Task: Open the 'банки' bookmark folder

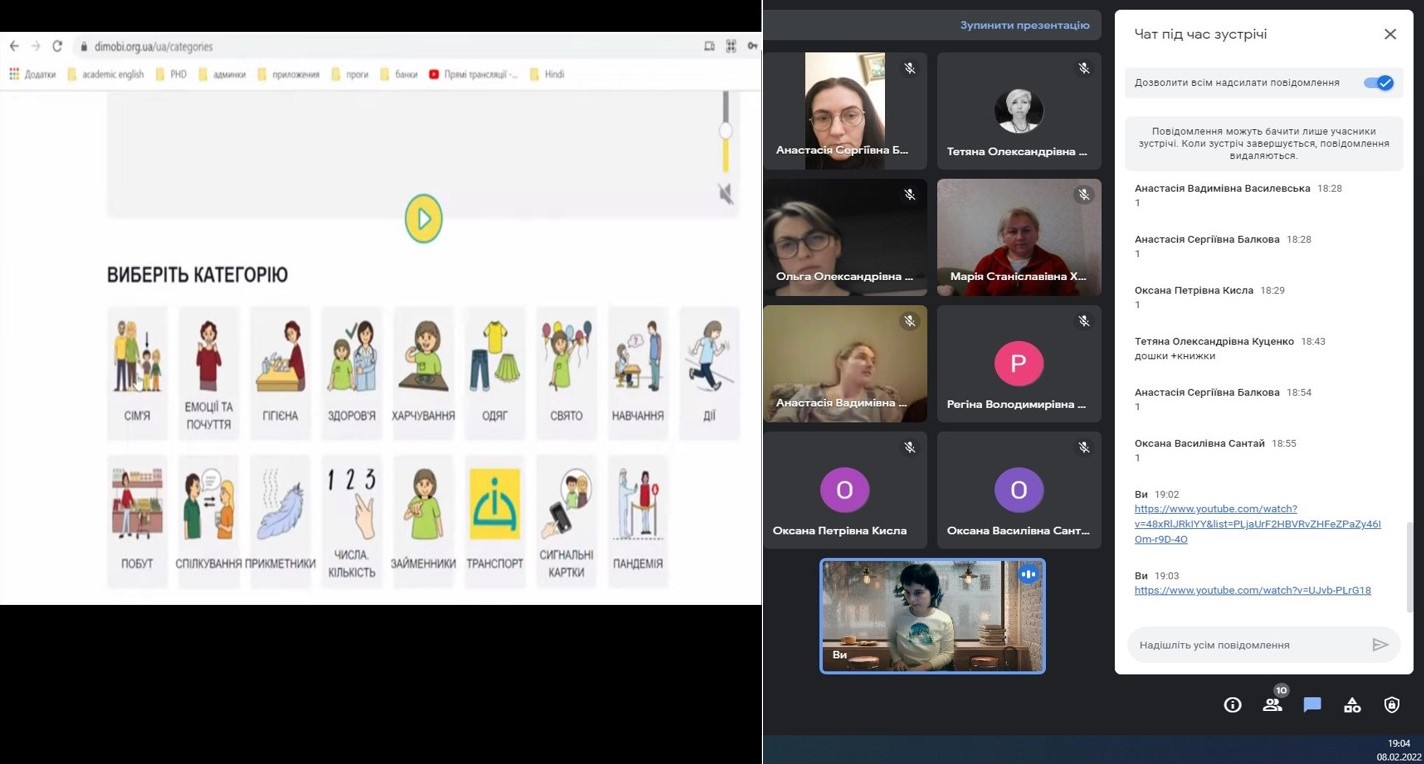Action: [x=398, y=74]
